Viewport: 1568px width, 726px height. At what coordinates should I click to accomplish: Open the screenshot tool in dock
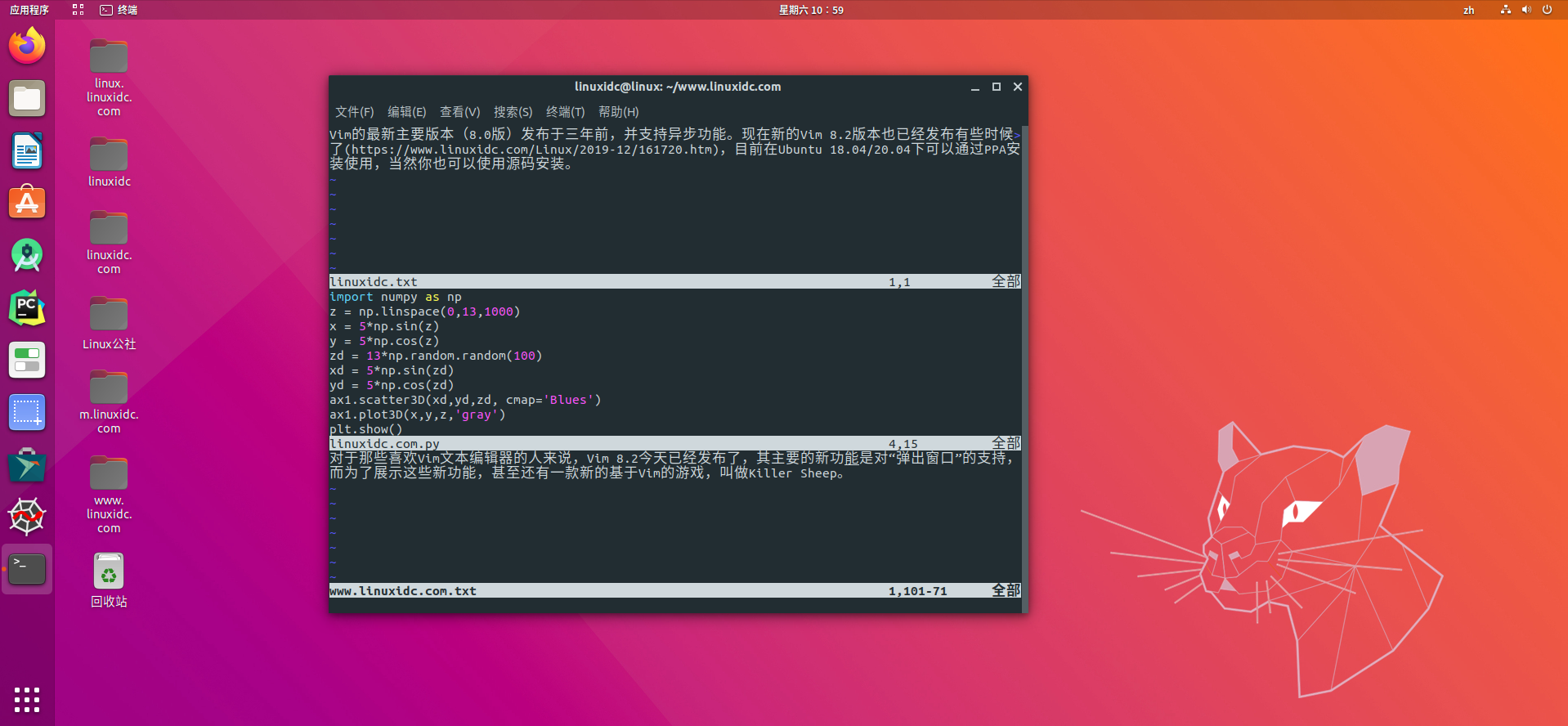(27, 412)
